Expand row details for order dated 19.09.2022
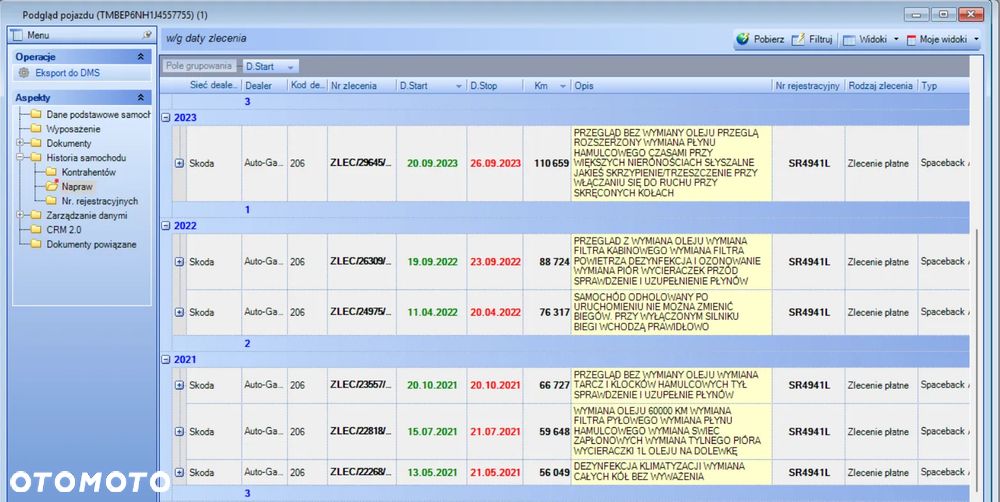The width and height of the screenshot is (1000, 502). [179, 262]
